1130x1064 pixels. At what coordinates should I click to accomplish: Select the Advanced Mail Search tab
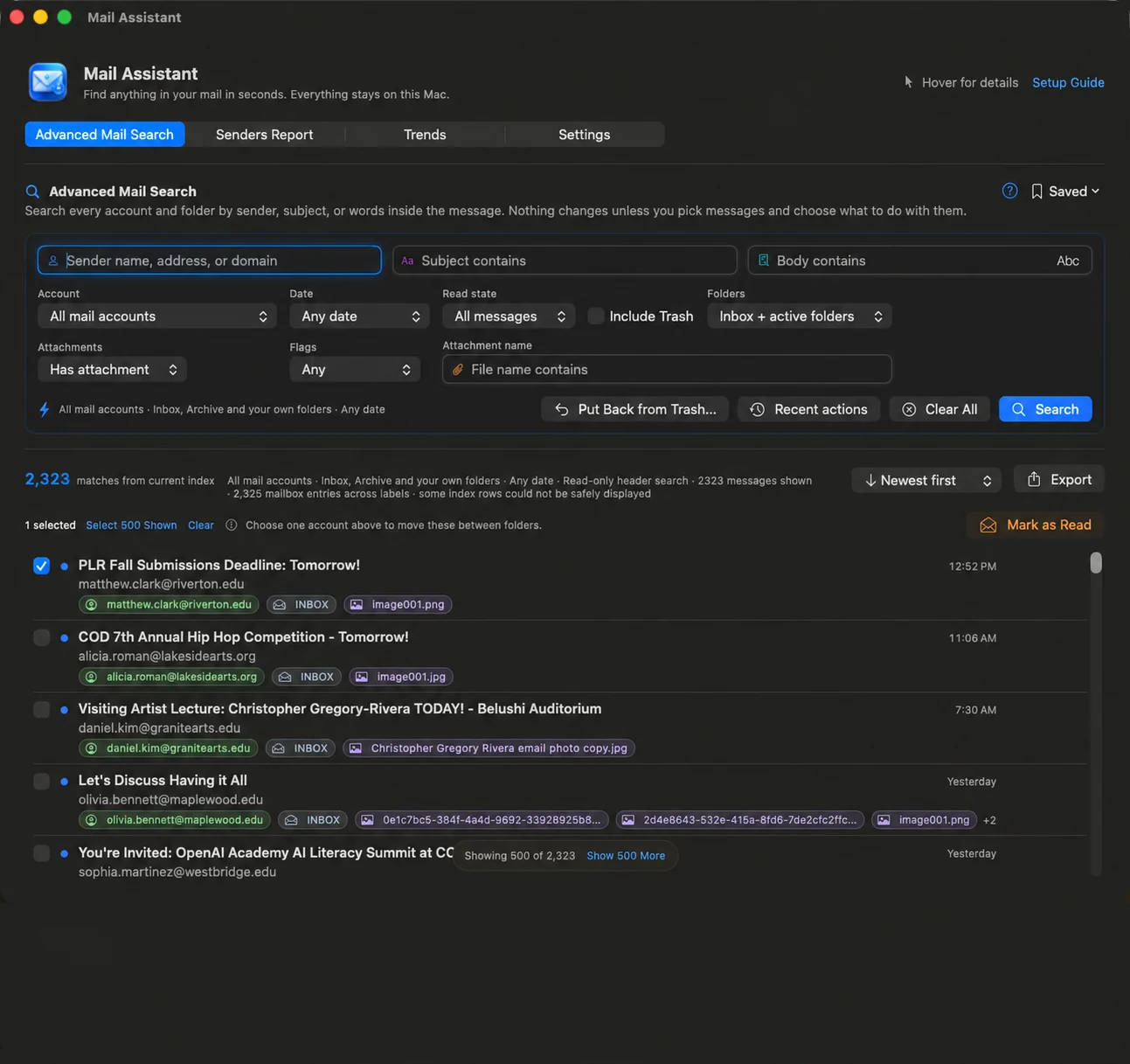[x=105, y=135]
